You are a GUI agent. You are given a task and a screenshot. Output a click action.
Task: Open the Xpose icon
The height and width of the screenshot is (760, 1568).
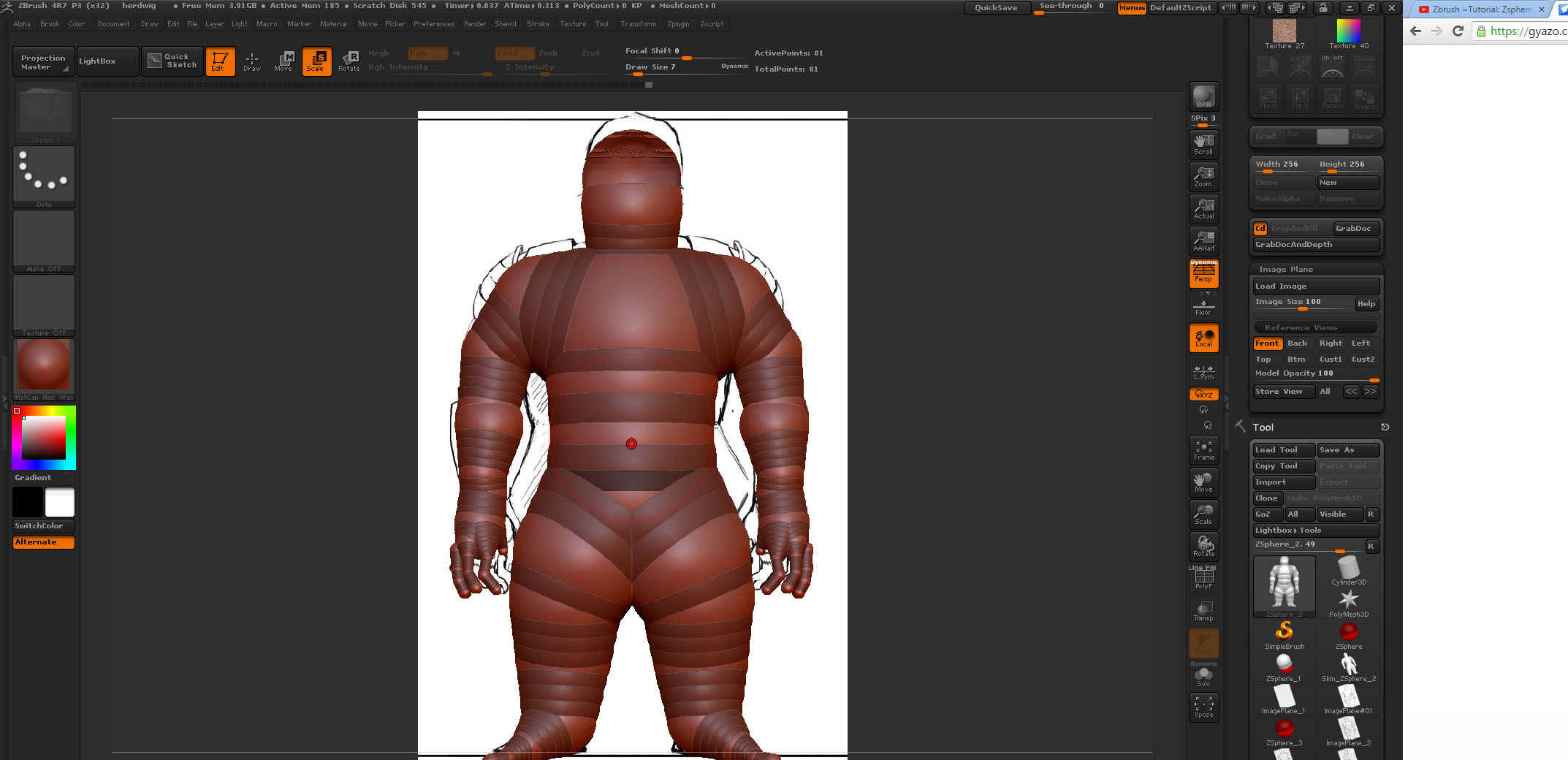pos(1203,707)
